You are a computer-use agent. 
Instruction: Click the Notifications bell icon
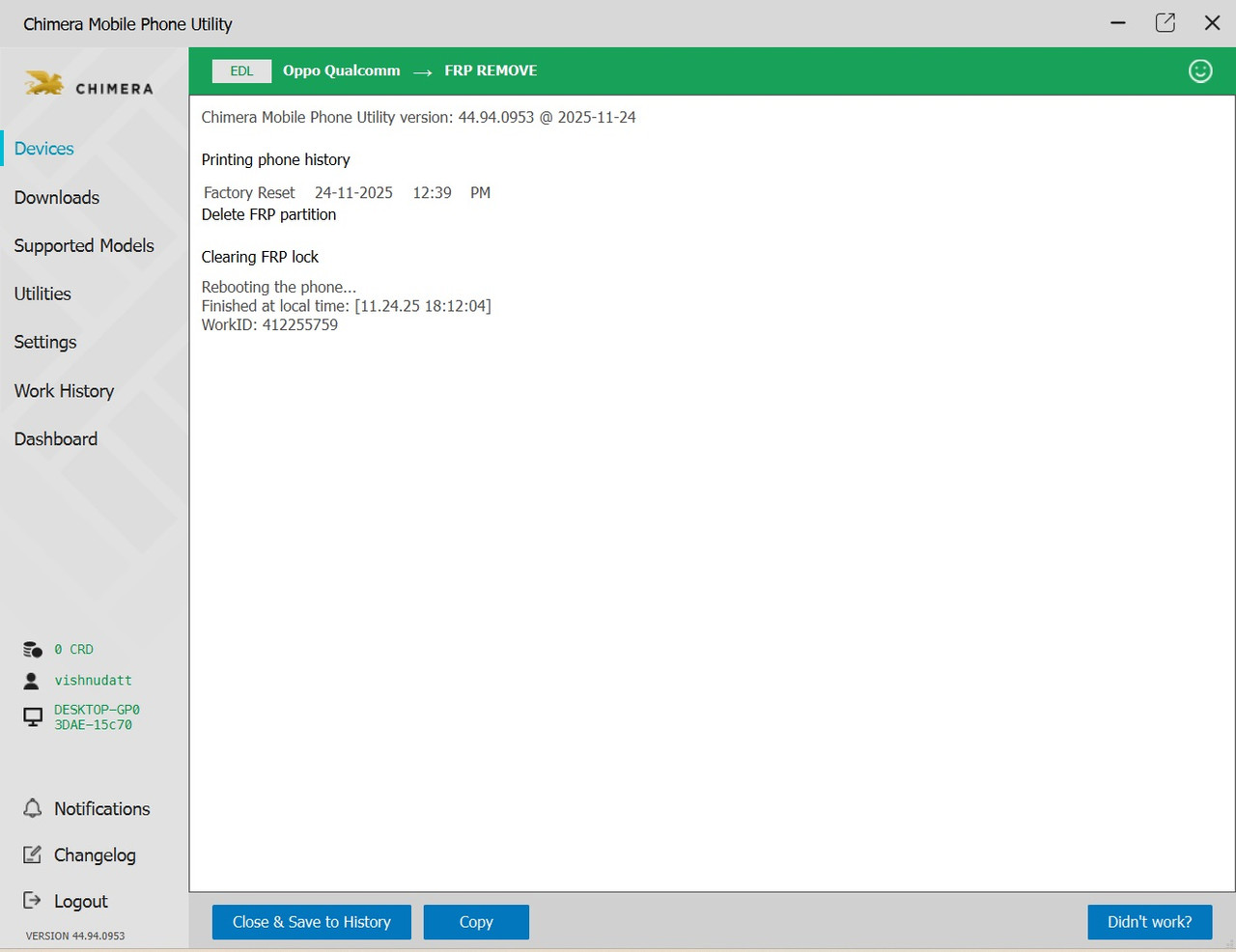(33, 808)
